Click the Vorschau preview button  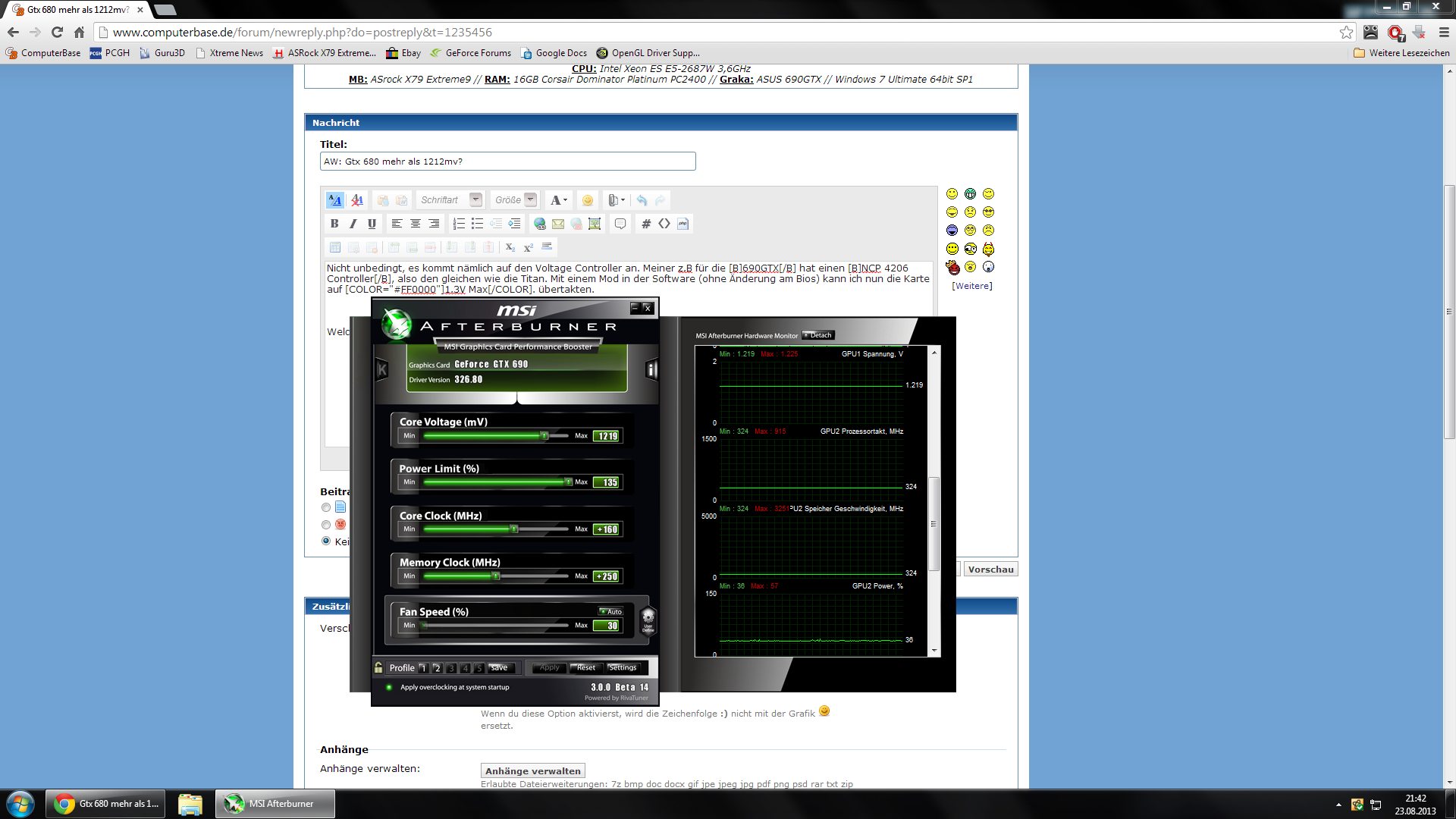coord(990,570)
